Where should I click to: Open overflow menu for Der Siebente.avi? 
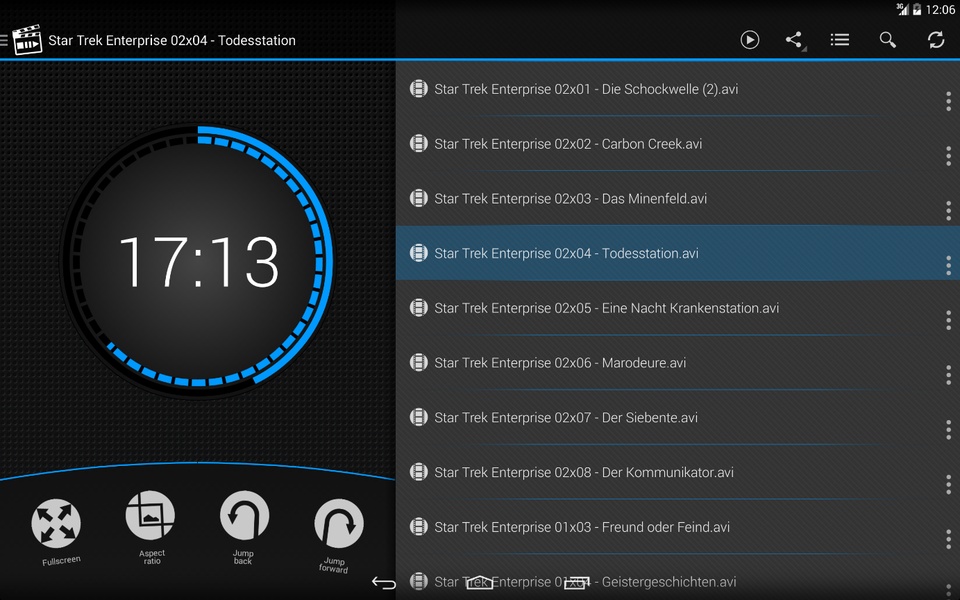tap(948, 430)
